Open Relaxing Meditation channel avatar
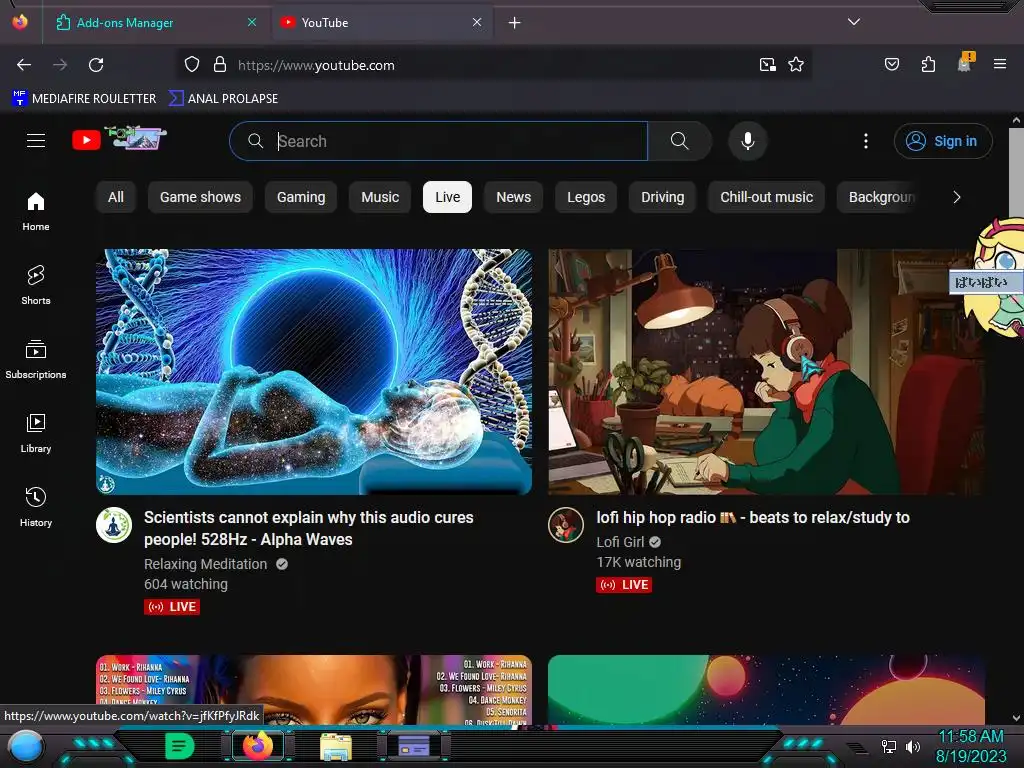1024x768 pixels. pos(114,525)
